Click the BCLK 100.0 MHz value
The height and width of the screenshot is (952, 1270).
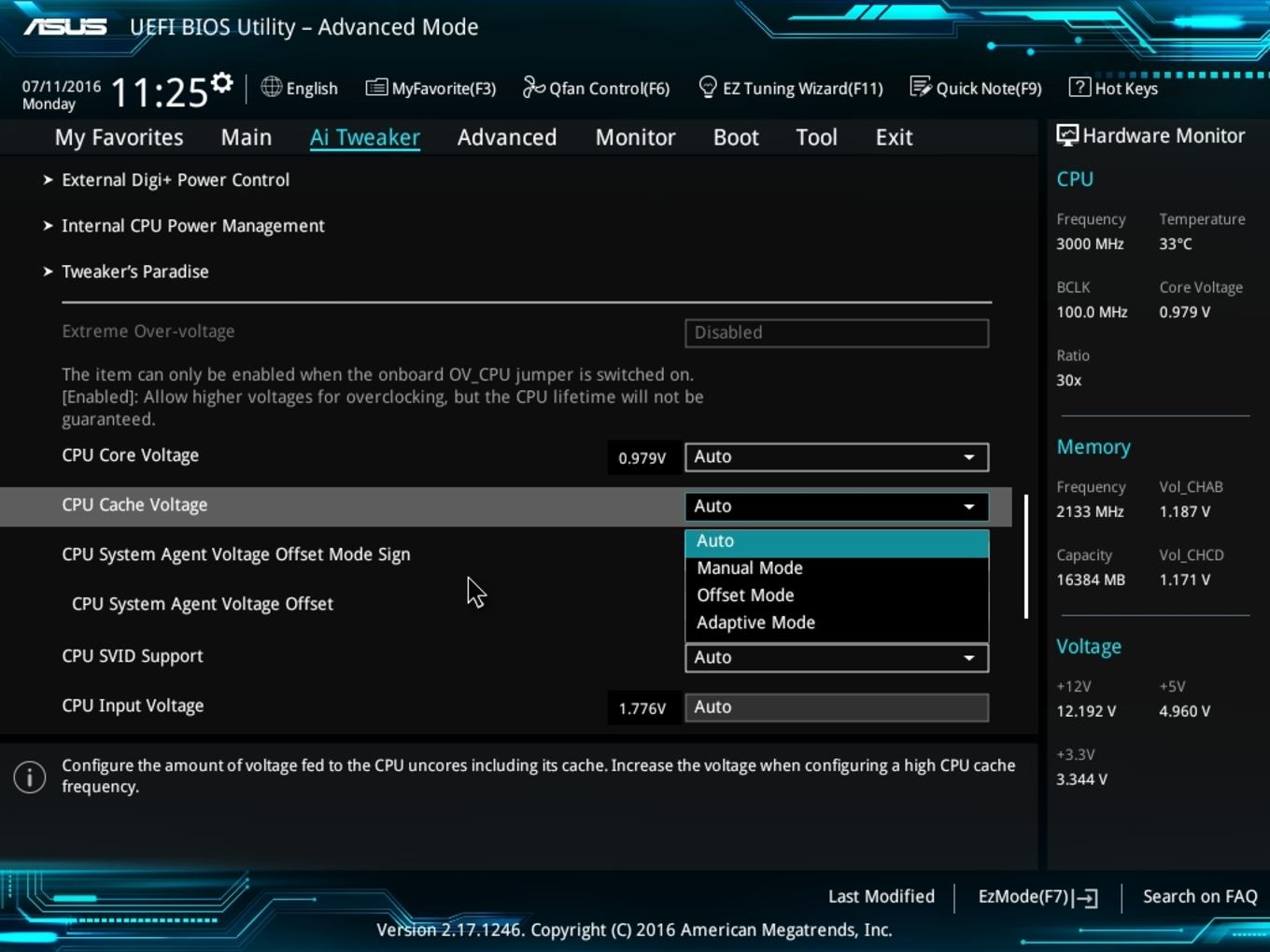(x=1092, y=312)
